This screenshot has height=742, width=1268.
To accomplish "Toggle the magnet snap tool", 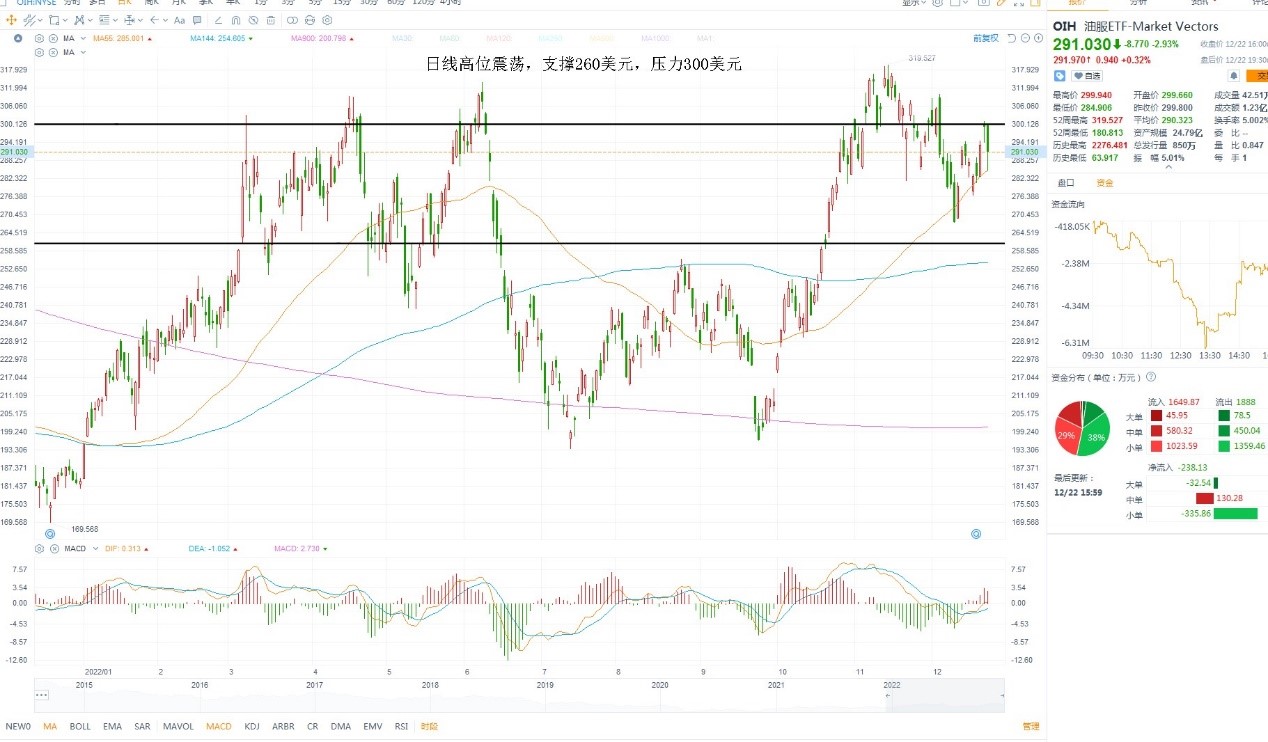I will click(236, 20).
